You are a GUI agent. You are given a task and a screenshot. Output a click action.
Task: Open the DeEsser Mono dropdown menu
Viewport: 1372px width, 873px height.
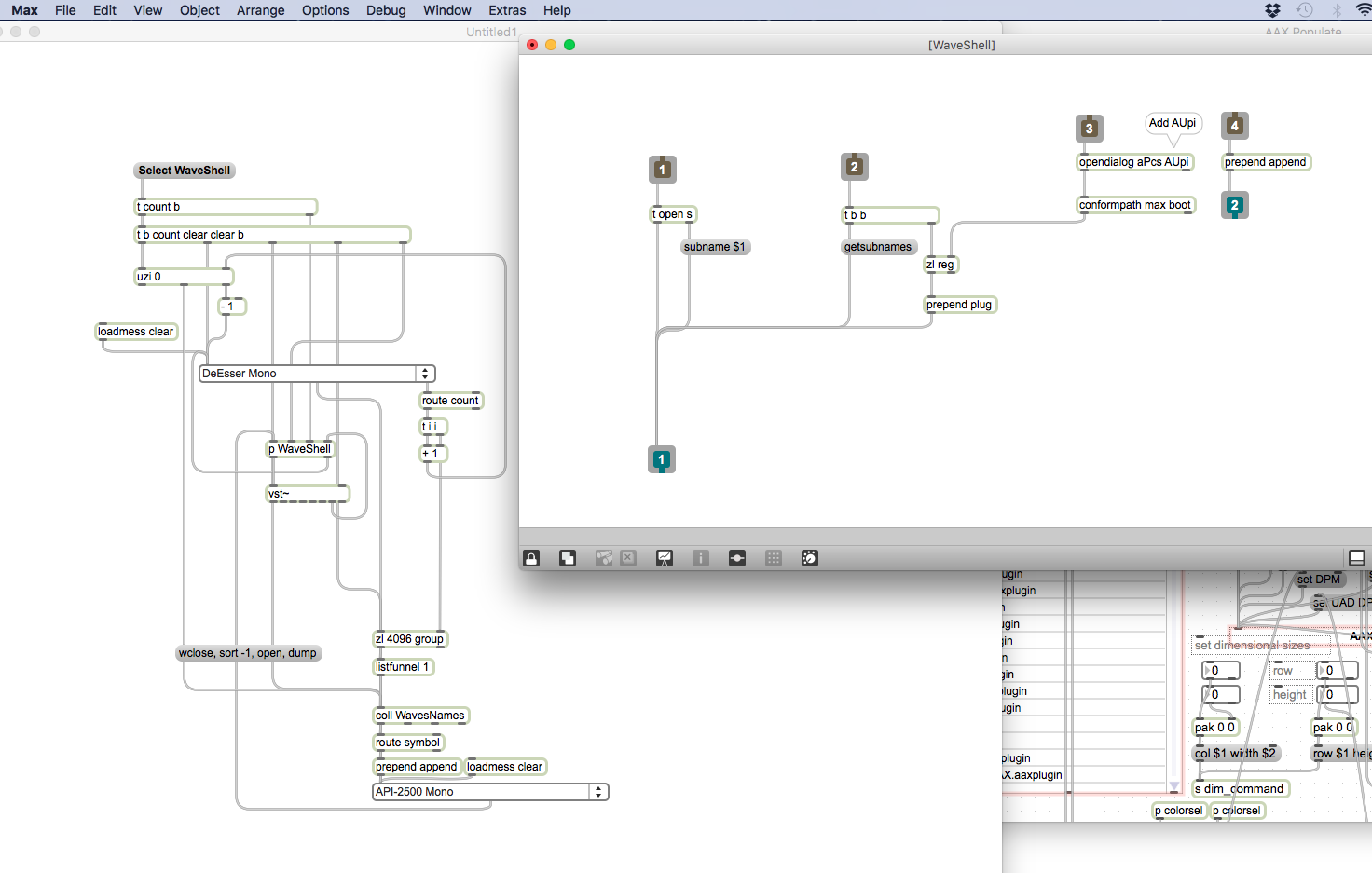(x=318, y=374)
